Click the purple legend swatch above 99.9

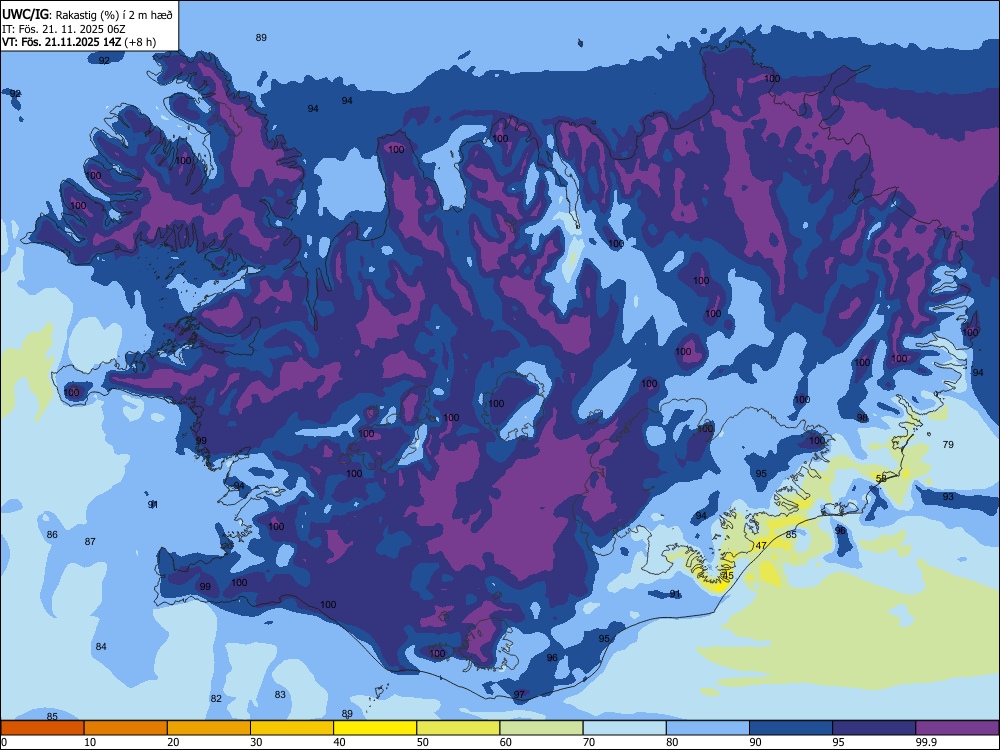(957, 728)
